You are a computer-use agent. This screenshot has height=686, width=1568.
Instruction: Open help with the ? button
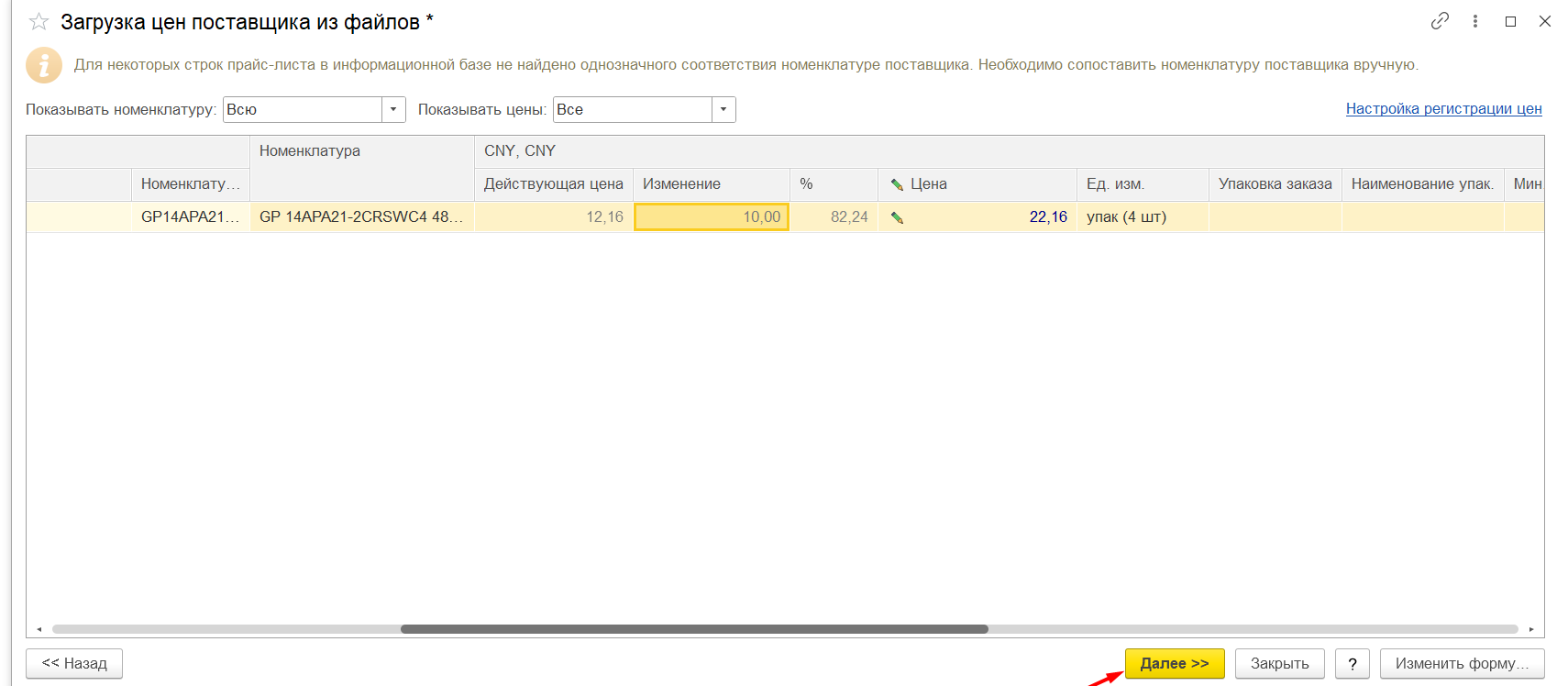click(x=1352, y=663)
